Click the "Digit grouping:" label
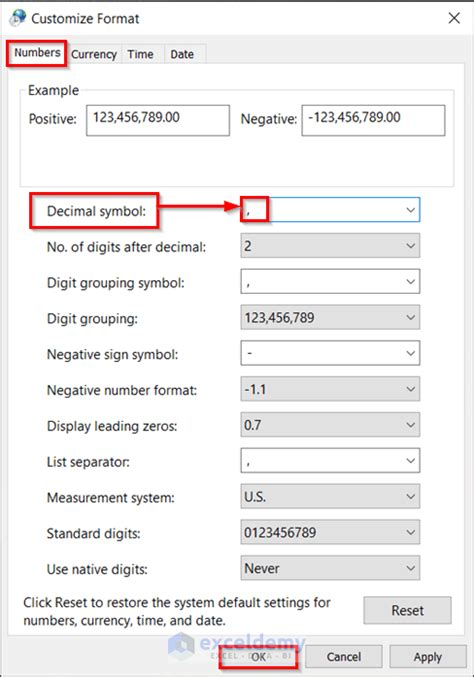Screen dimensions: 474x677 click(x=92, y=319)
